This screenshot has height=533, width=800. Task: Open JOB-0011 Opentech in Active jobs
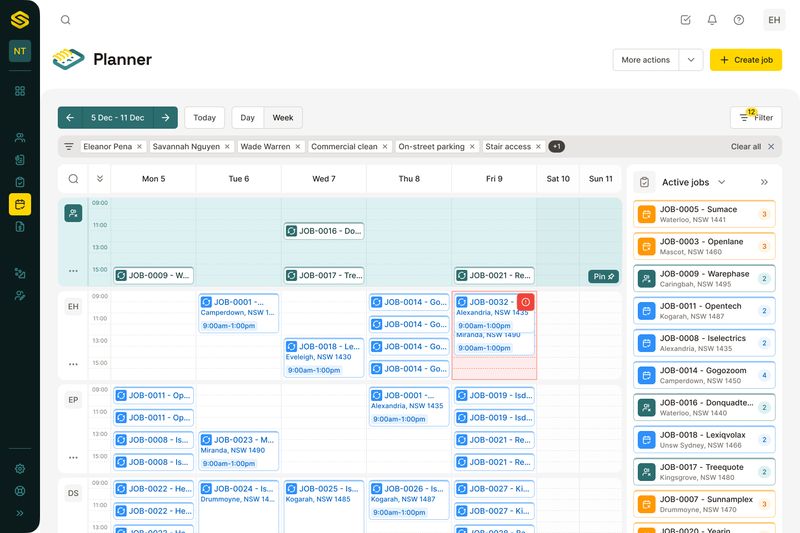[704, 311]
